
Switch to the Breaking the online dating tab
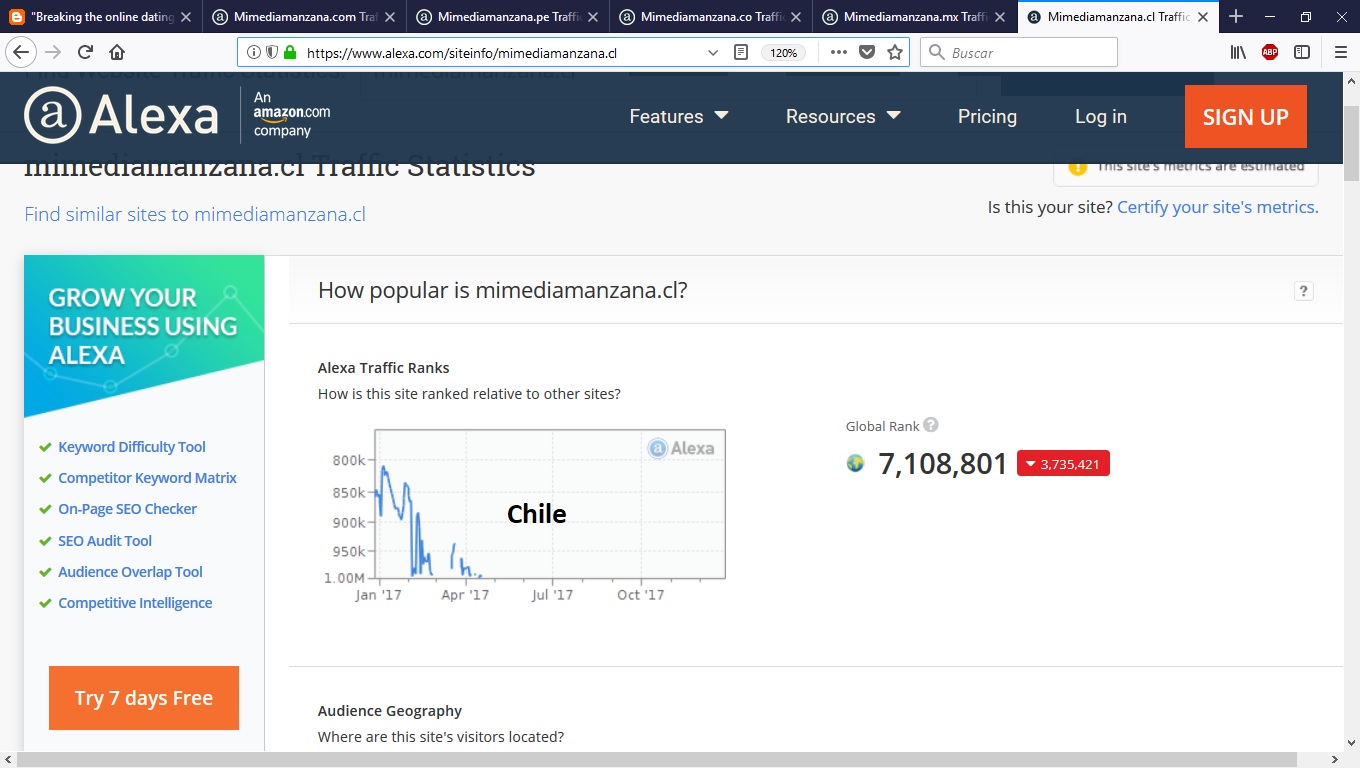click(x=101, y=17)
